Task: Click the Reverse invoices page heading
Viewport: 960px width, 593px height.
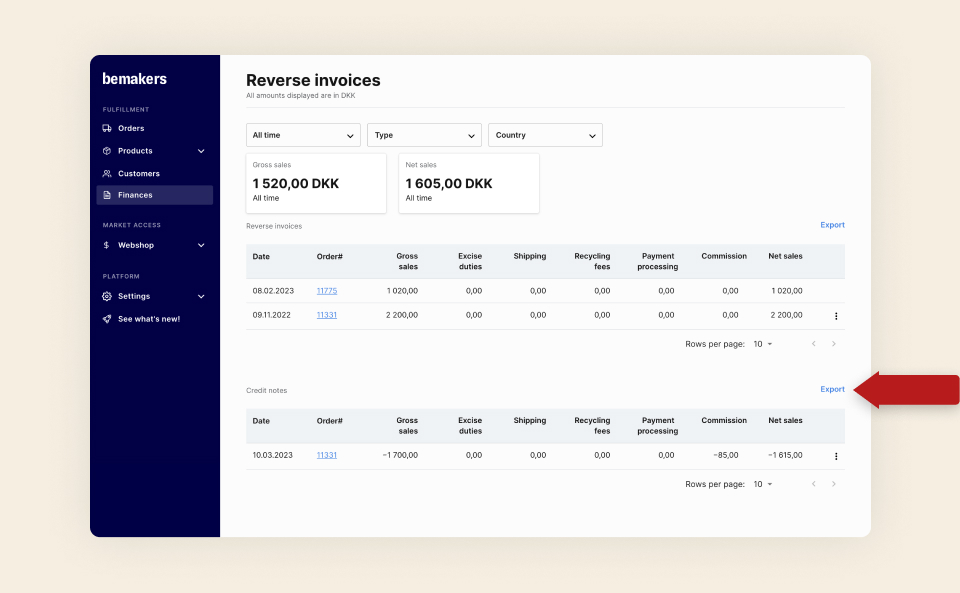Action: click(313, 80)
